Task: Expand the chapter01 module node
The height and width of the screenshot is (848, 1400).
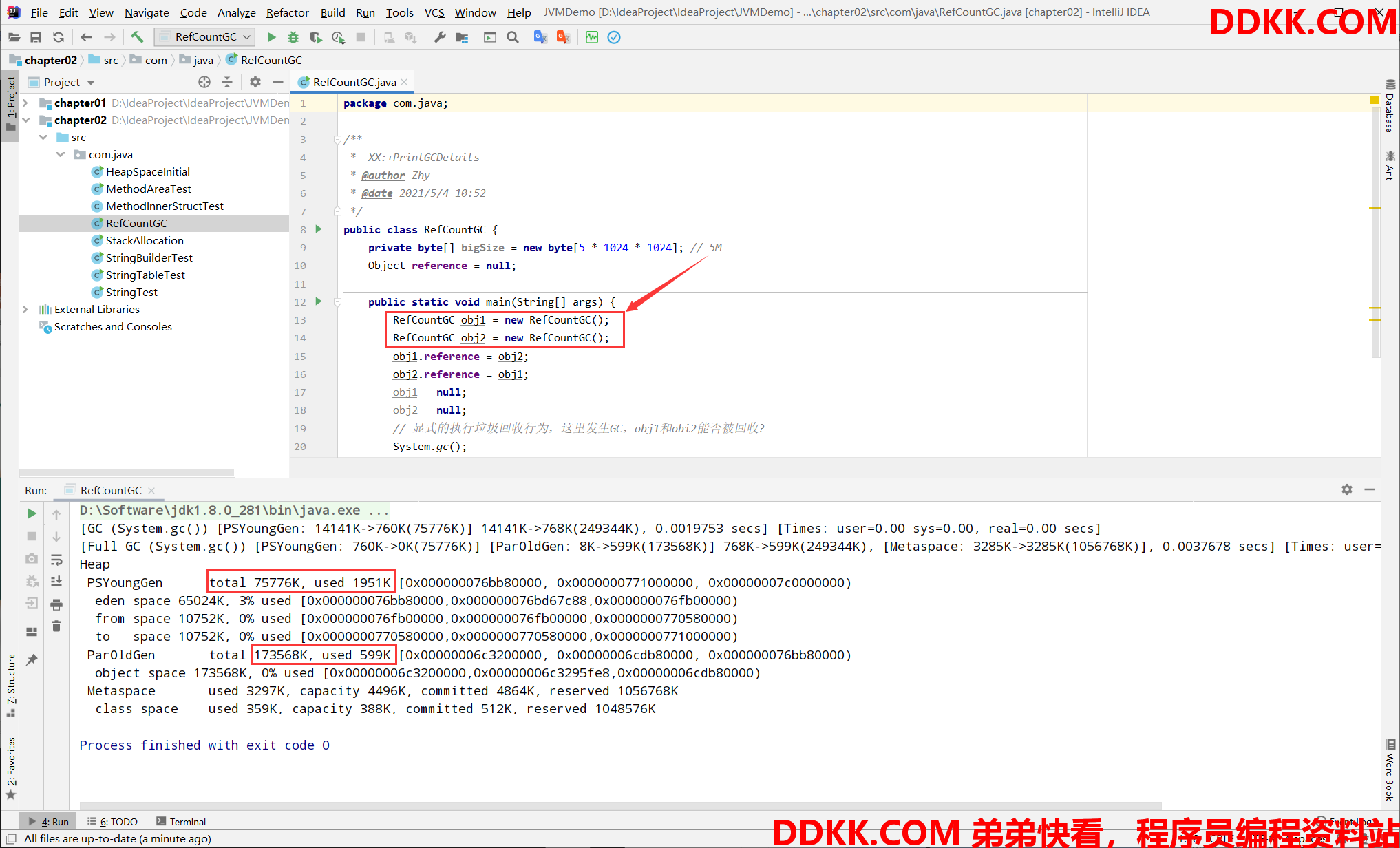Action: pos(25,103)
